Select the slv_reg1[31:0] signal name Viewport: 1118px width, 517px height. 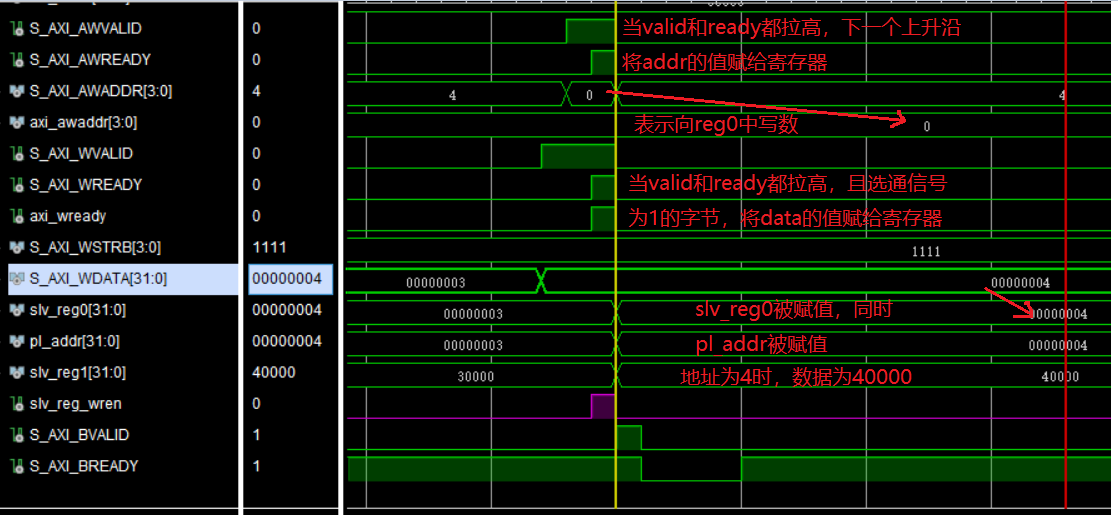tap(78, 372)
